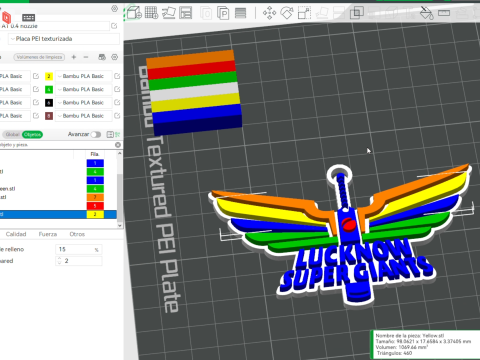Switch to Objetos settings mode
The height and width of the screenshot is (360, 480).
click(32, 135)
